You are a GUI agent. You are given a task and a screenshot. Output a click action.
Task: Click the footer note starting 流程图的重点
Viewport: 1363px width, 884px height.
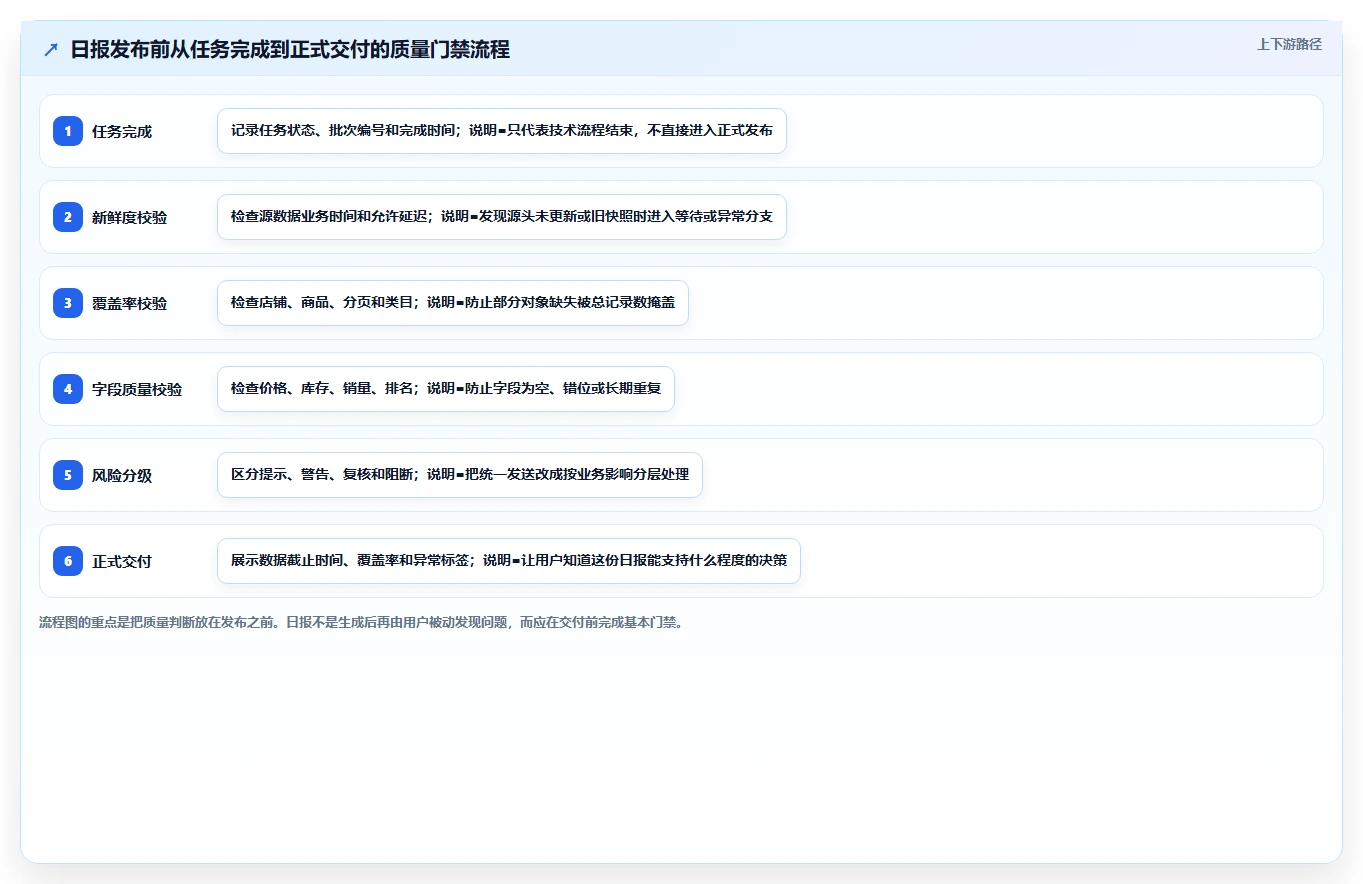[x=361, y=622]
